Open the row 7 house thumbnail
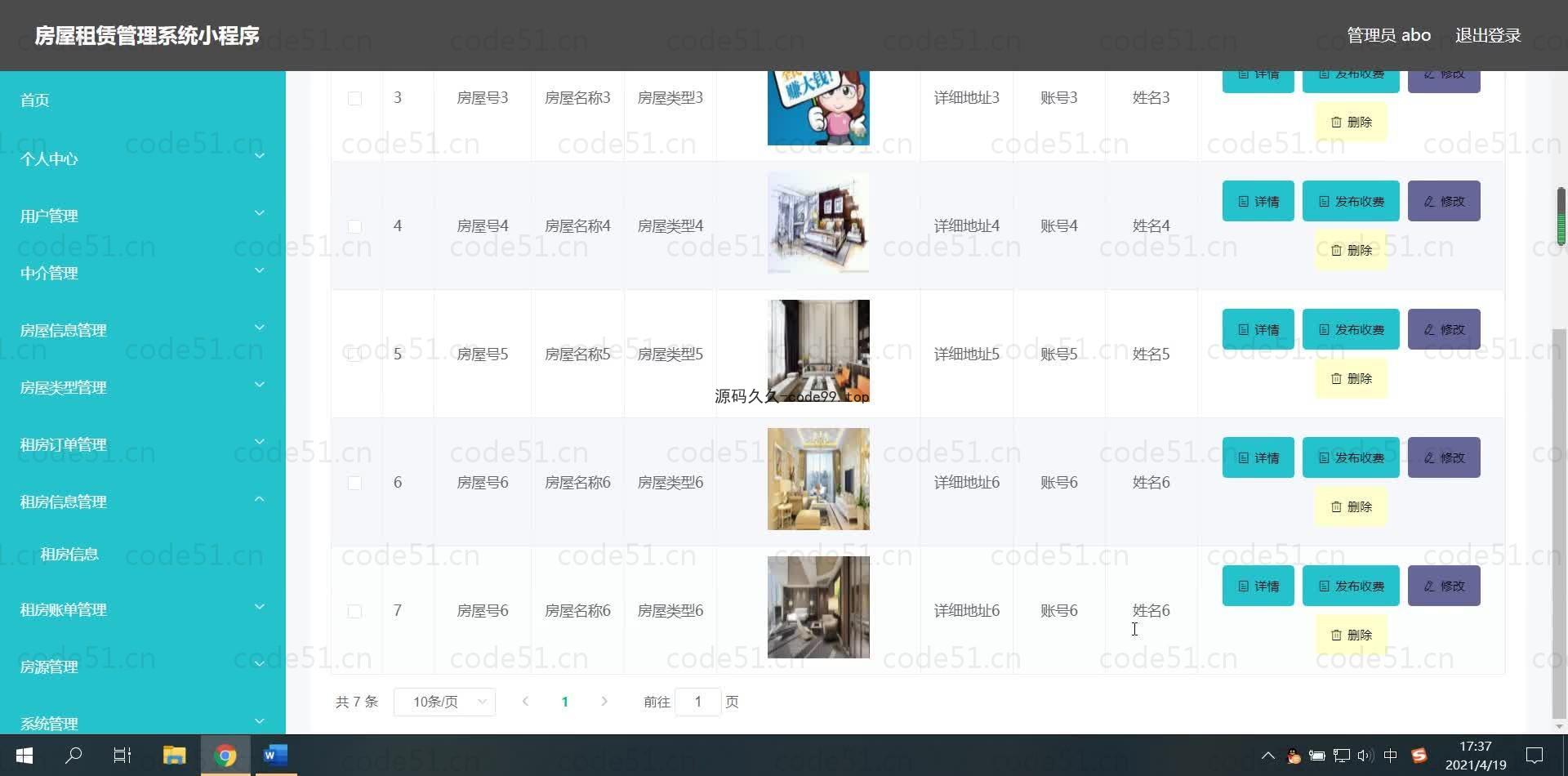The image size is (1568, 776). coord(818,608)
